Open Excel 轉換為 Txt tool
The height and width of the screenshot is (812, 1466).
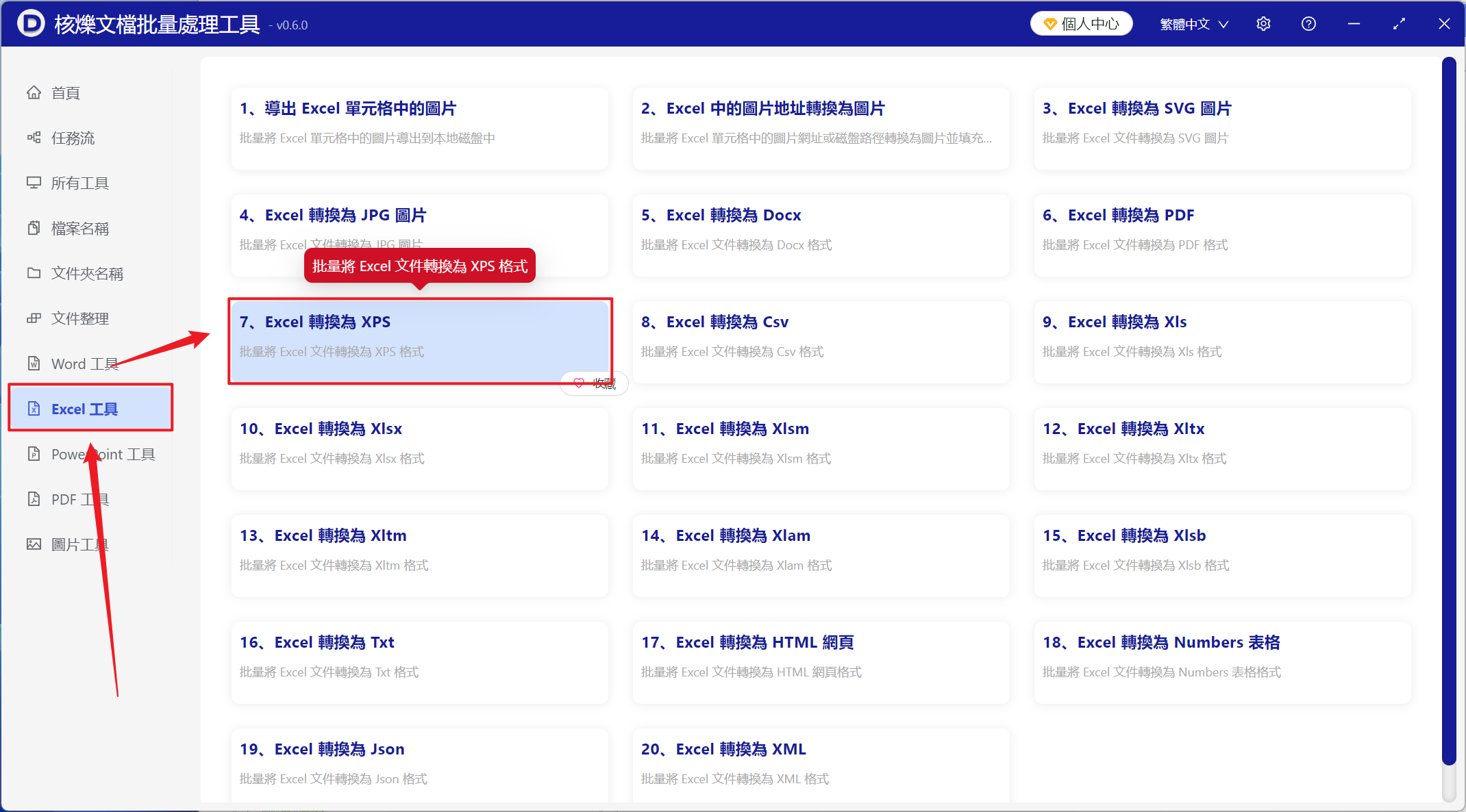click(x=419, y=662)
